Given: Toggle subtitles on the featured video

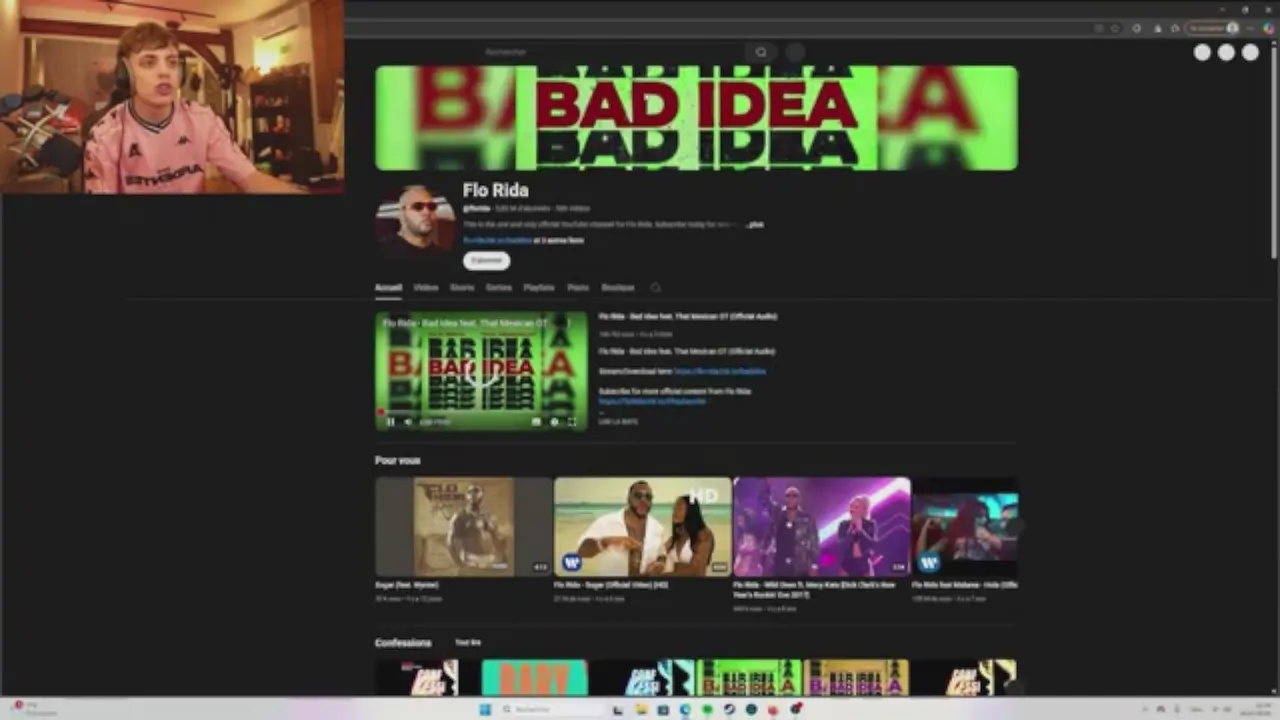Looking at the screenshot, I should click(536, 422).
